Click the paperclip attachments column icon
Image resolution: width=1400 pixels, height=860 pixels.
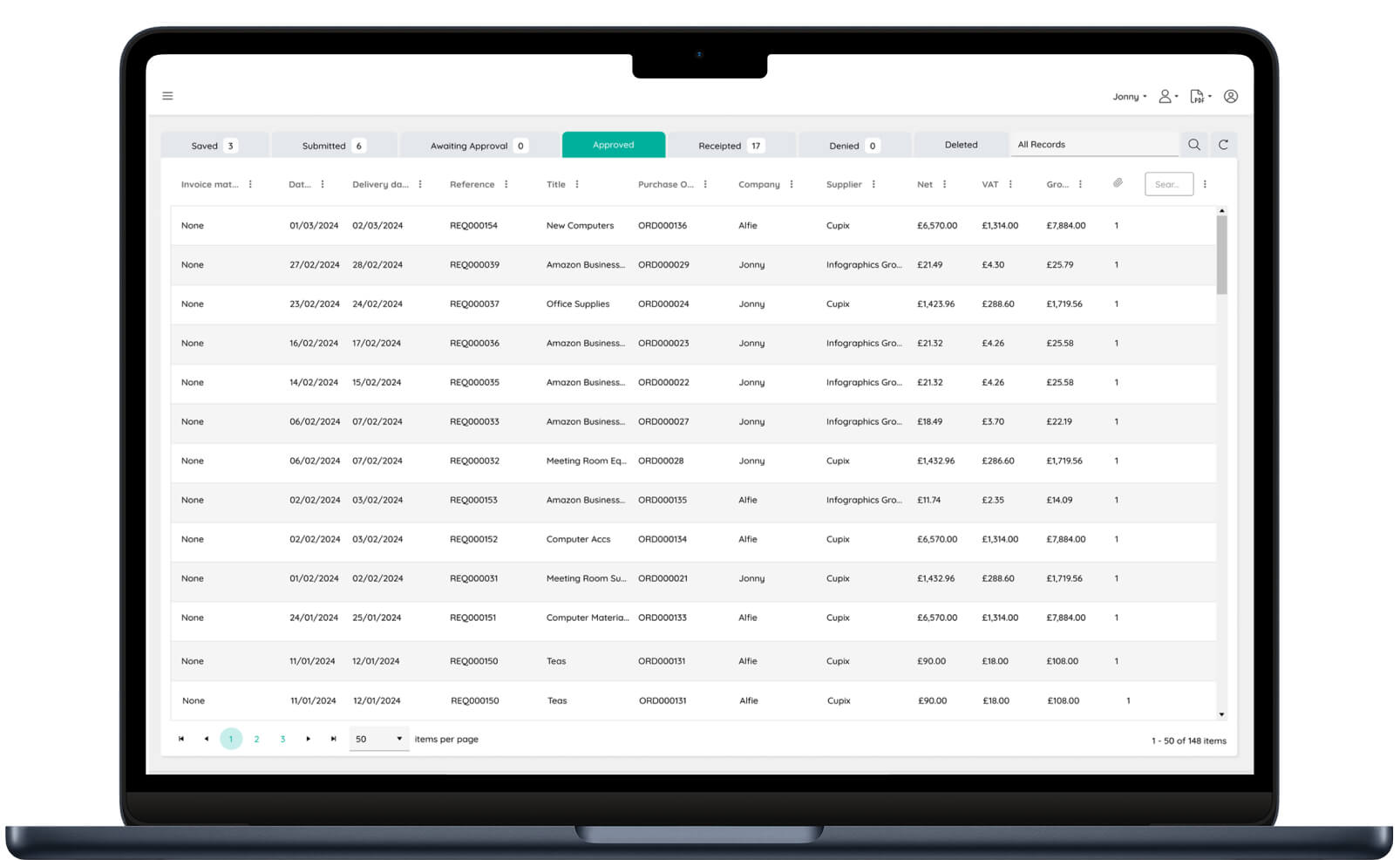1118,183
